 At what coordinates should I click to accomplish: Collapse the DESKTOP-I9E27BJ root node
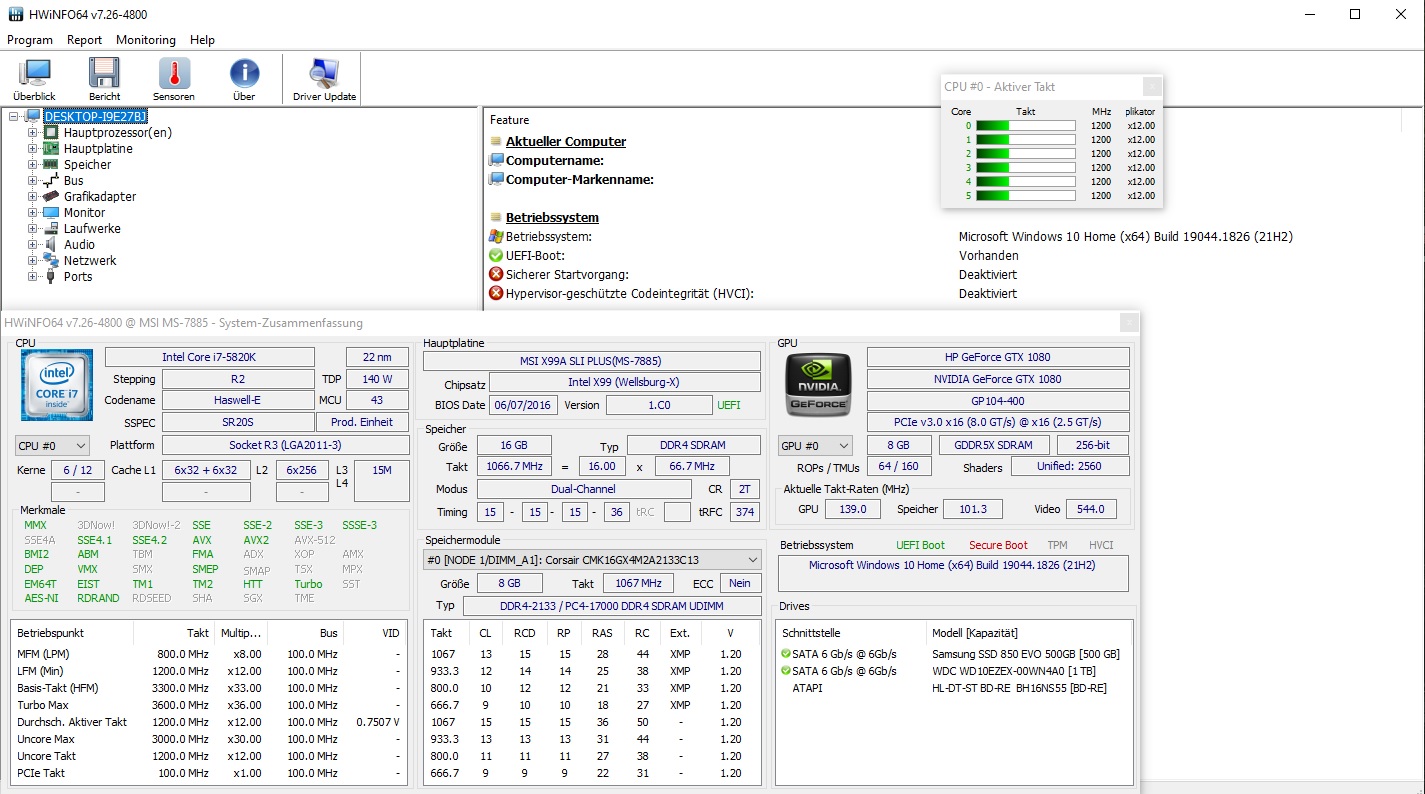pyautogui.click(x=13, y=116)
